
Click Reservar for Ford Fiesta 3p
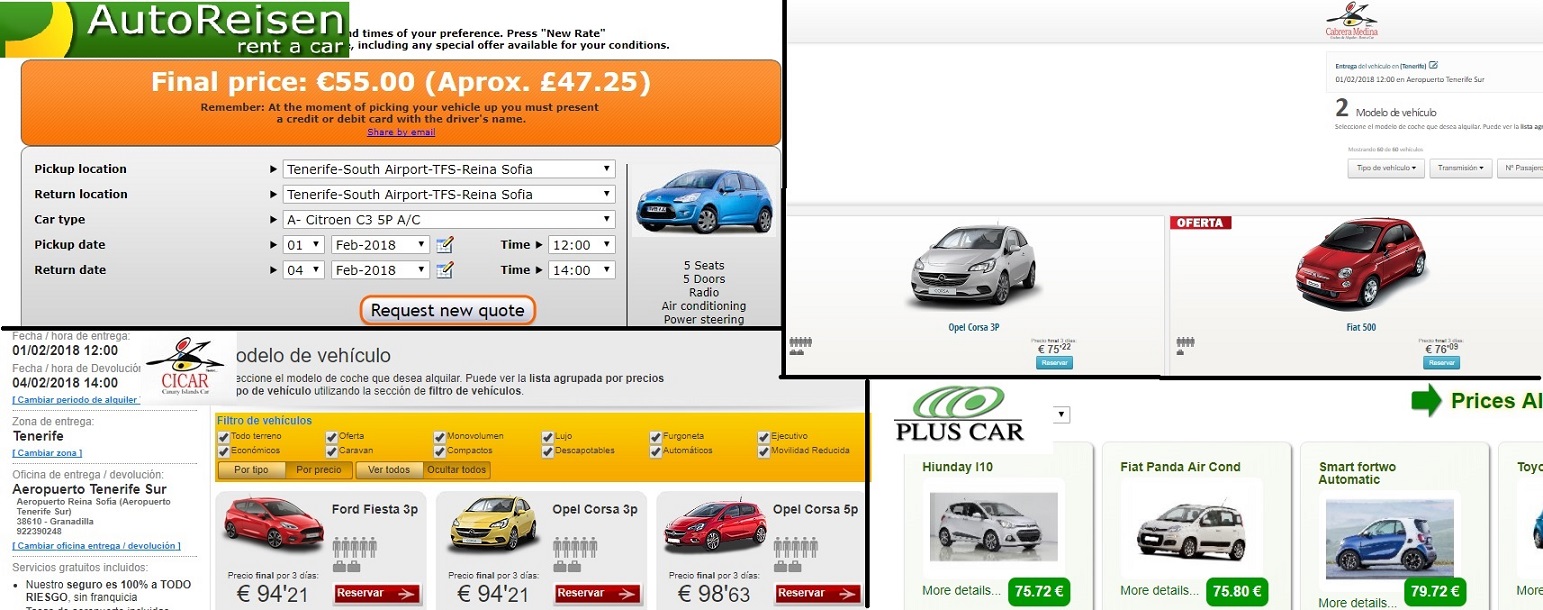(377, 594)
